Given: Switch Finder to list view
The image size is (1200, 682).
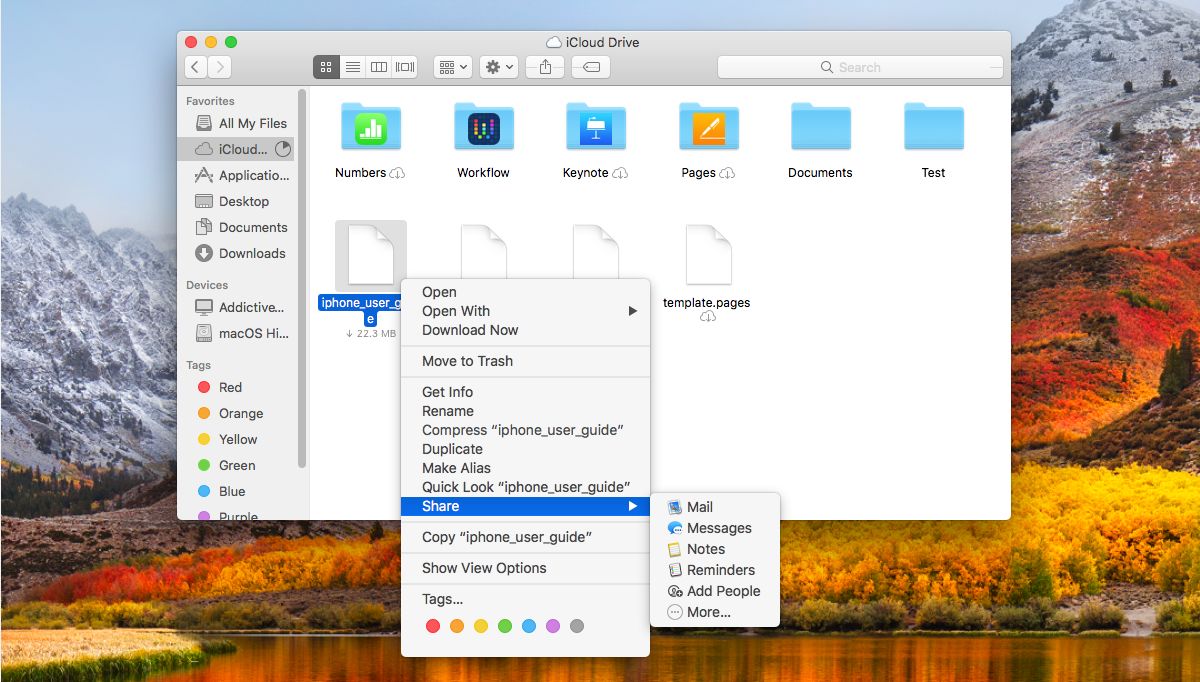Looking at the screenshot, I should click(352, 67).
